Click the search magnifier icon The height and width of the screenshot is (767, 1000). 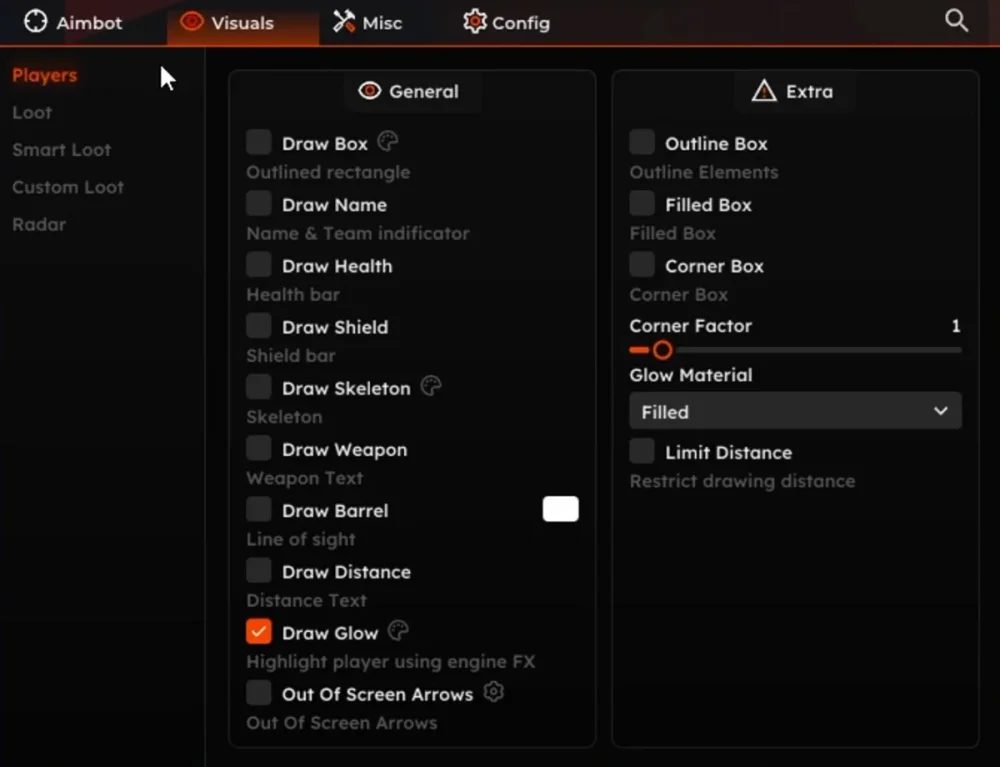tap(956, 21)
